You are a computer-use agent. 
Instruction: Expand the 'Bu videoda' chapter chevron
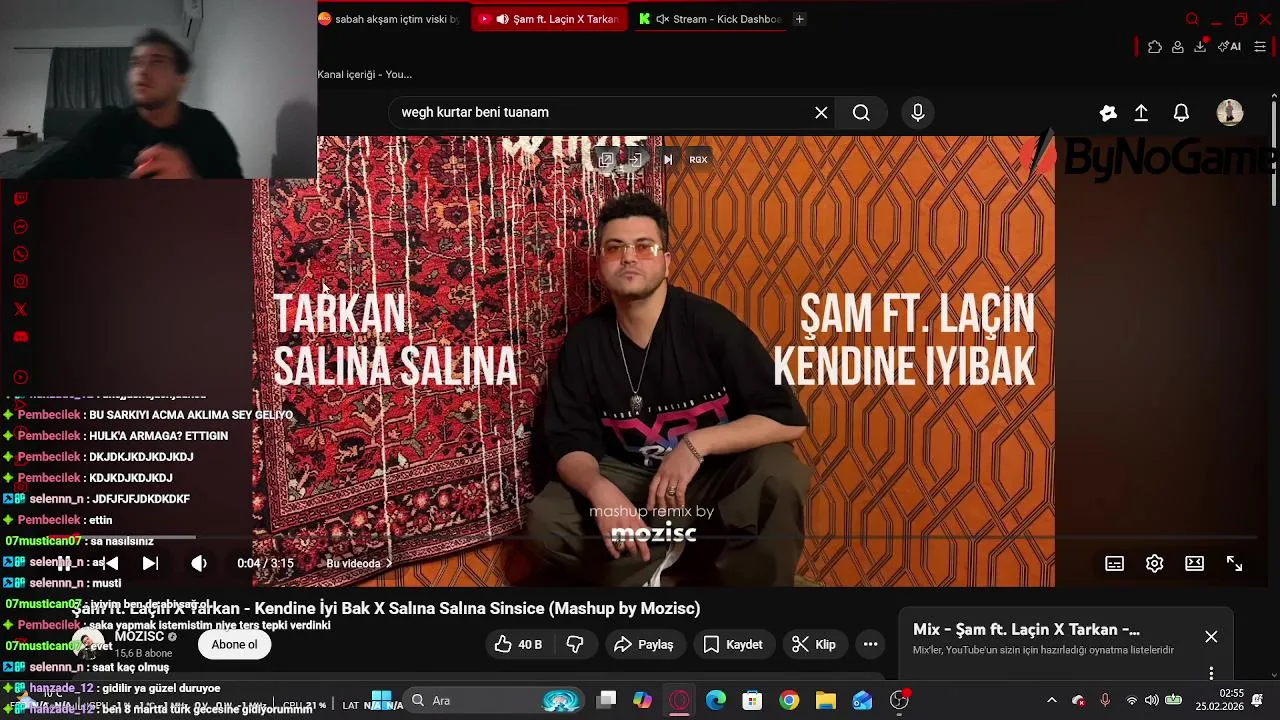(x=389, y=564)
